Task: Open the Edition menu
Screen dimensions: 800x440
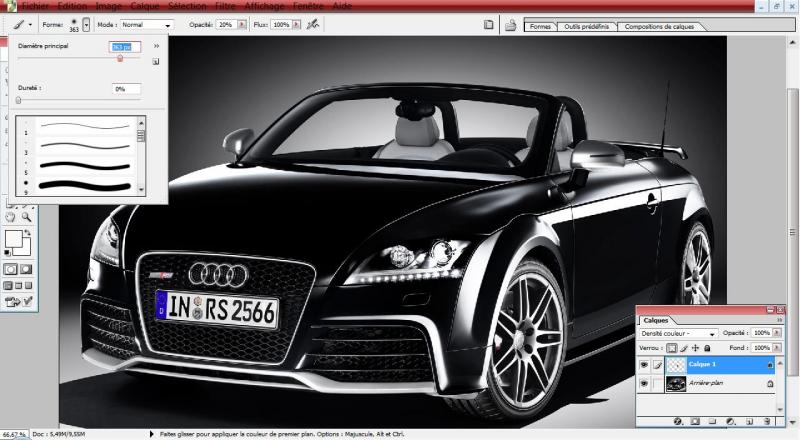Action: (72, 6)
